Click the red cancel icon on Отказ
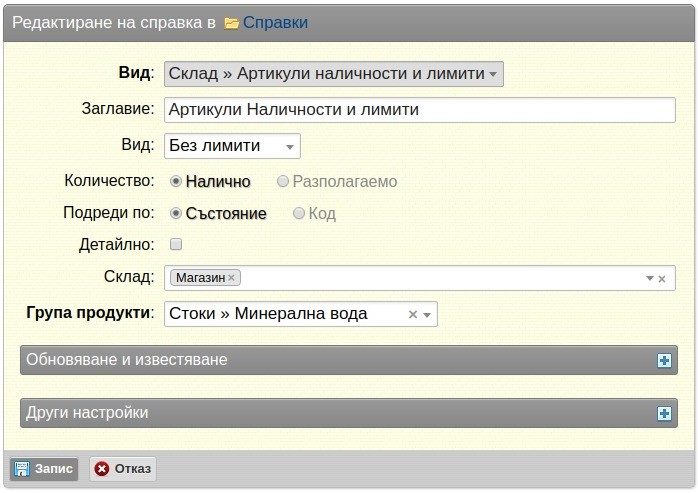The image size is (698, 493). 101,469
